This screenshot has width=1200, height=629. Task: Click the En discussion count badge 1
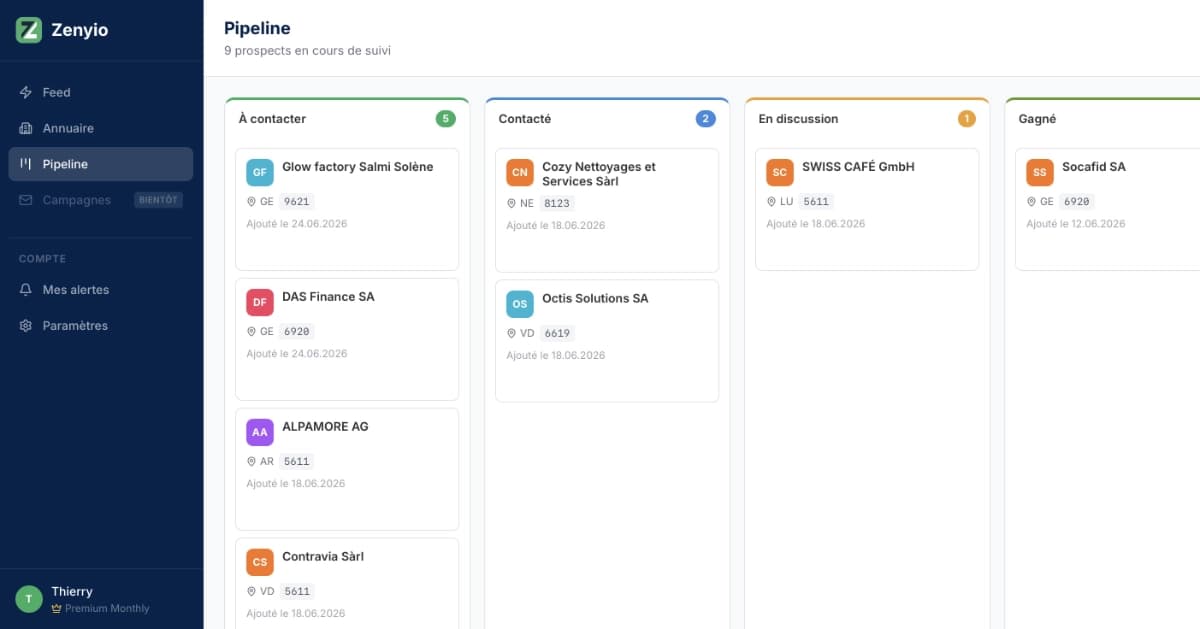966,119
